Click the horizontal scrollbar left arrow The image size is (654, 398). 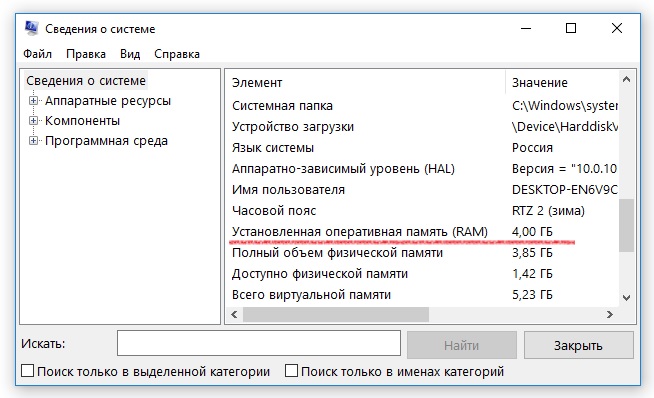coord(234,315)
